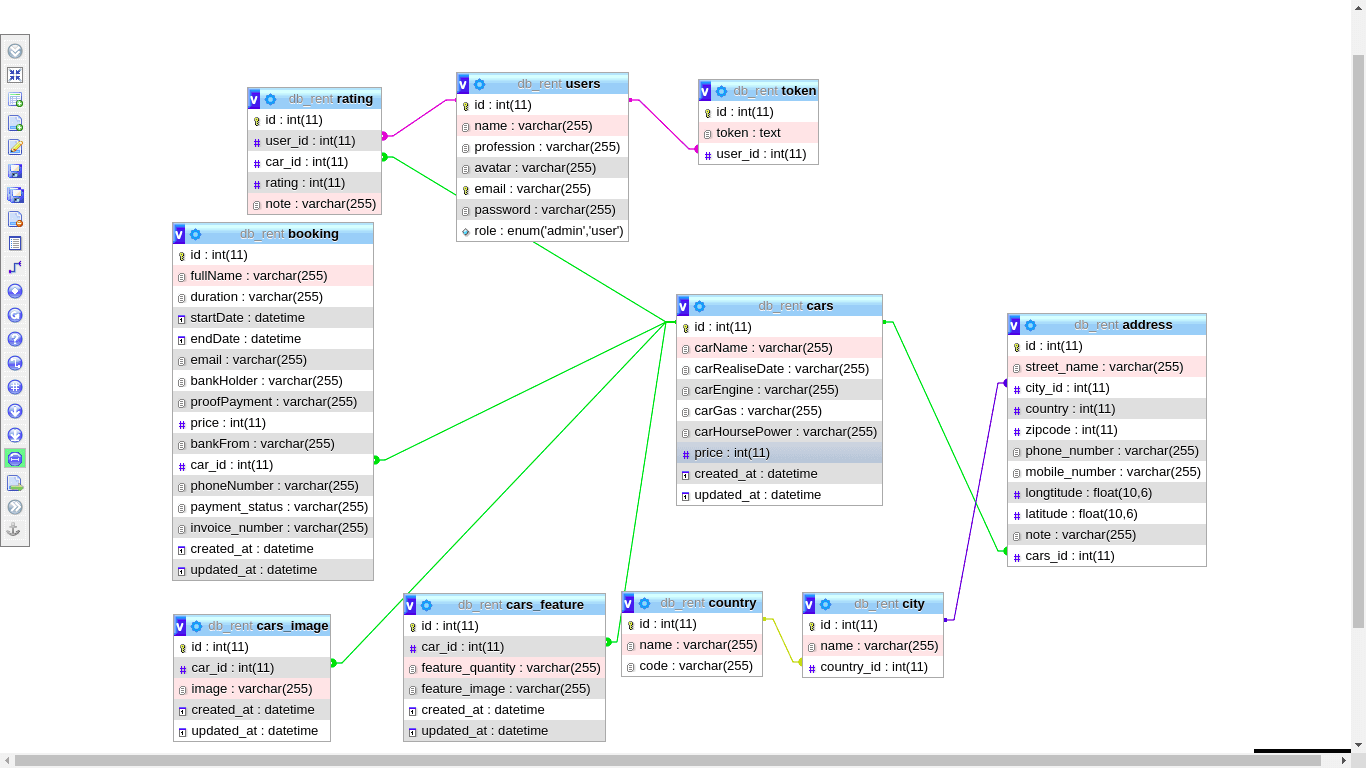Click role : enum('admin','user') row

(543, 231)
